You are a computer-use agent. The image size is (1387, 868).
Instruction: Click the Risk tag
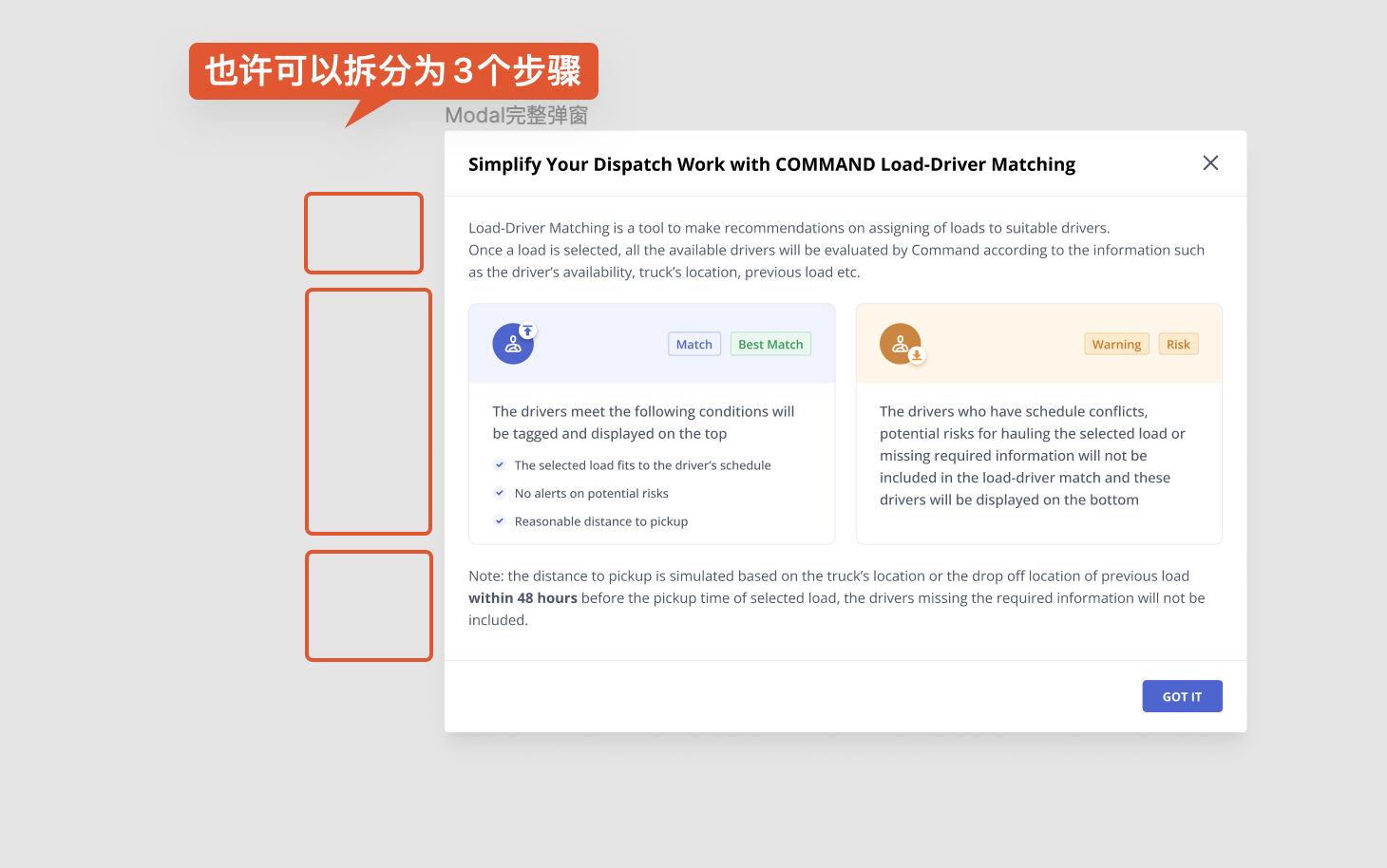tap(1178, 344)
